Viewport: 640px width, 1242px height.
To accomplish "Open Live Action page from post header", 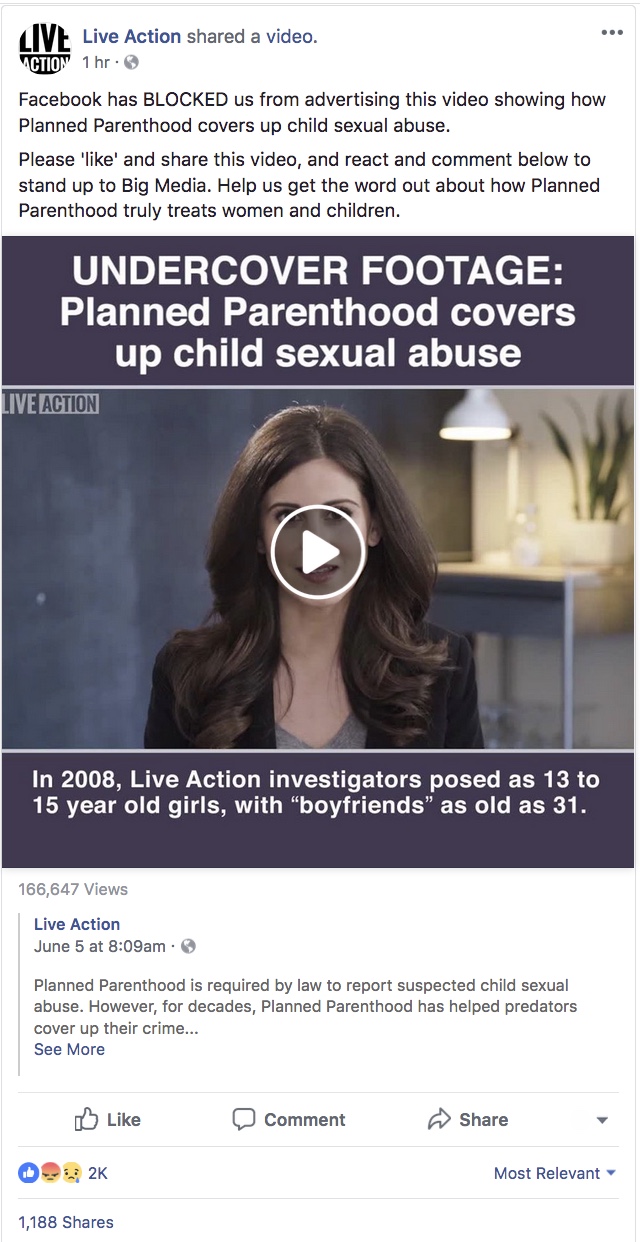I will (132, 36).
